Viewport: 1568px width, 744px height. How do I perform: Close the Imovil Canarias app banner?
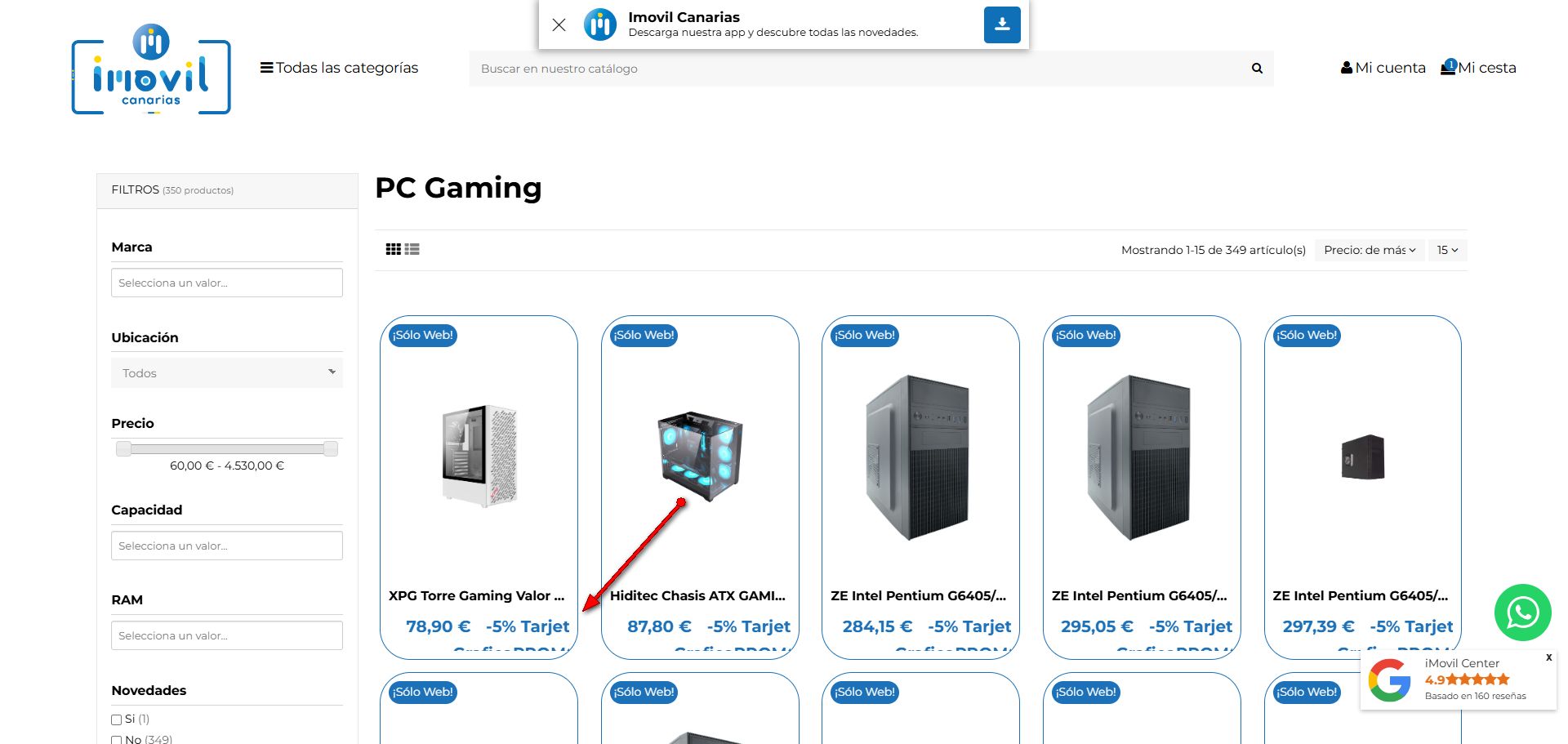(x=559, y=25)
